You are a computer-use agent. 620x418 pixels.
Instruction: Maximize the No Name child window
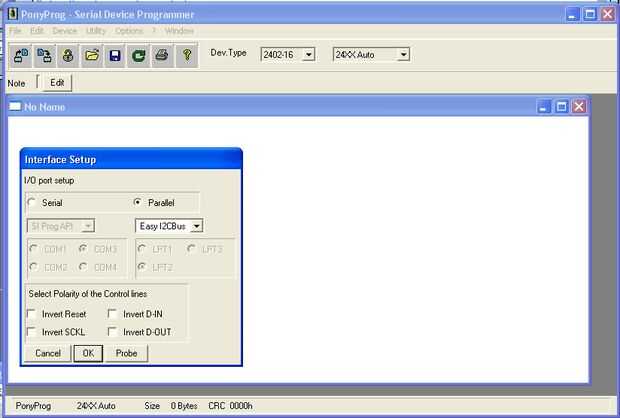[561, 106]
